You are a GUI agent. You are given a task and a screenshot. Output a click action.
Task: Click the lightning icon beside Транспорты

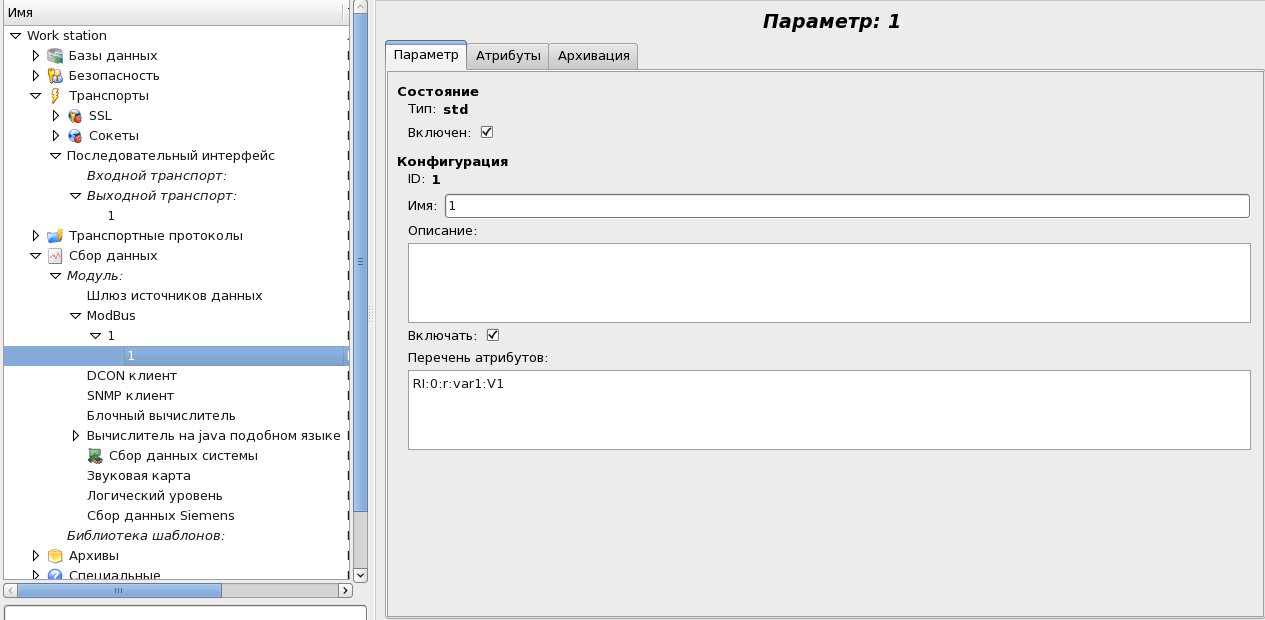[x=55, y=96]
